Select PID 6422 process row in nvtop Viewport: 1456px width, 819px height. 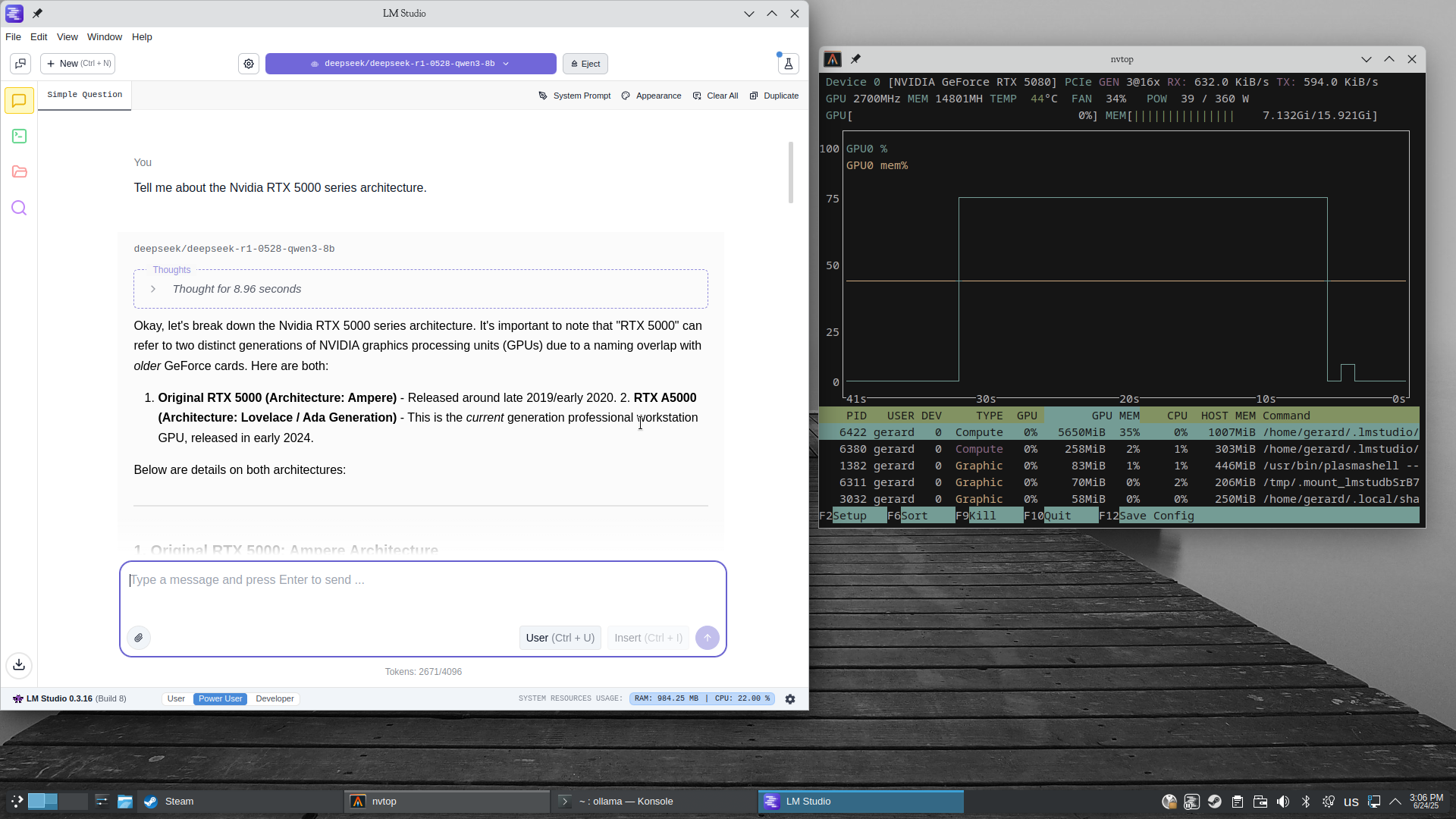pyautogui.click(x=1119, y=432)
